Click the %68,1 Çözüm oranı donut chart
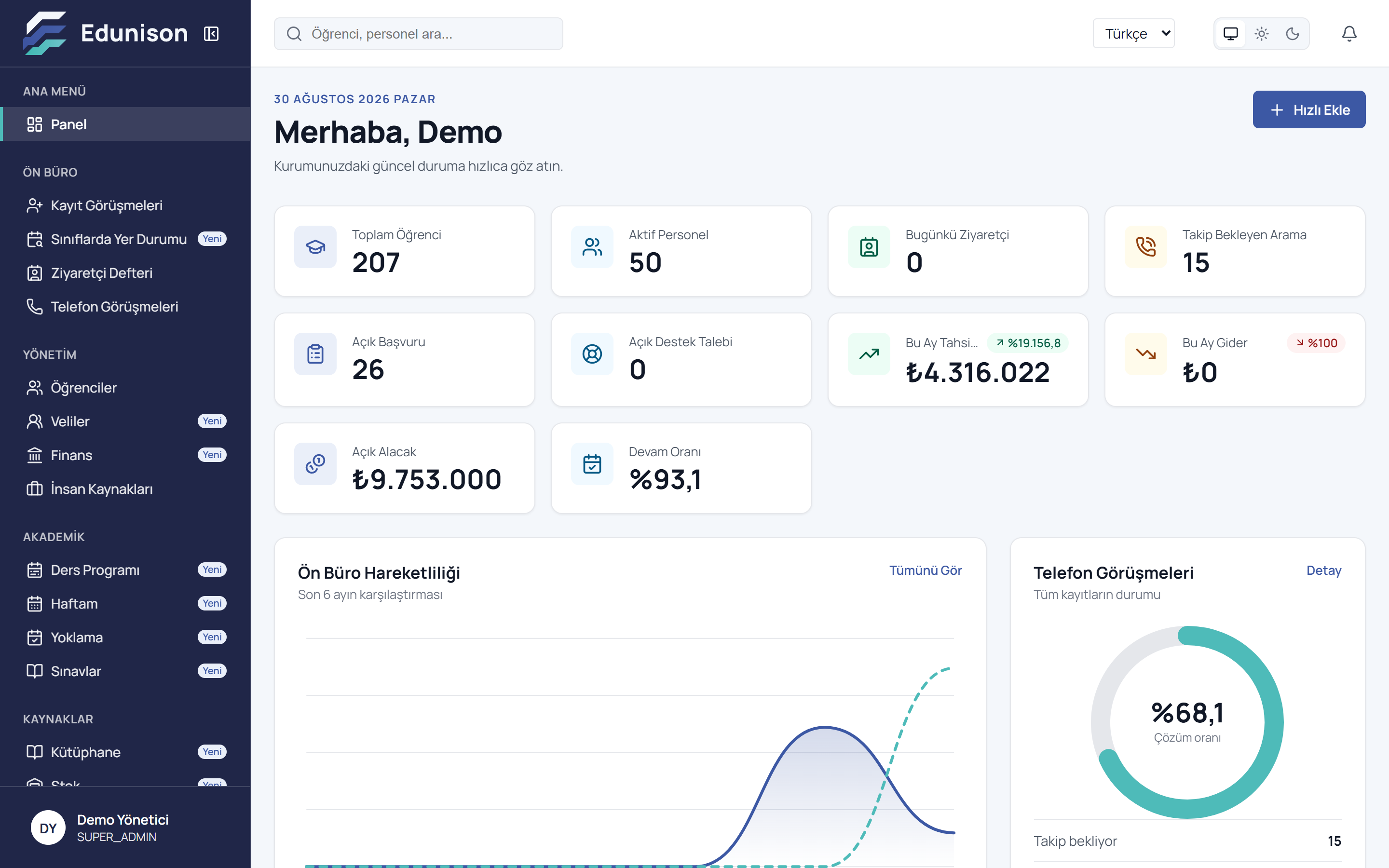Viewport: 1389px width, 868px height. [x=1187, y=722]
